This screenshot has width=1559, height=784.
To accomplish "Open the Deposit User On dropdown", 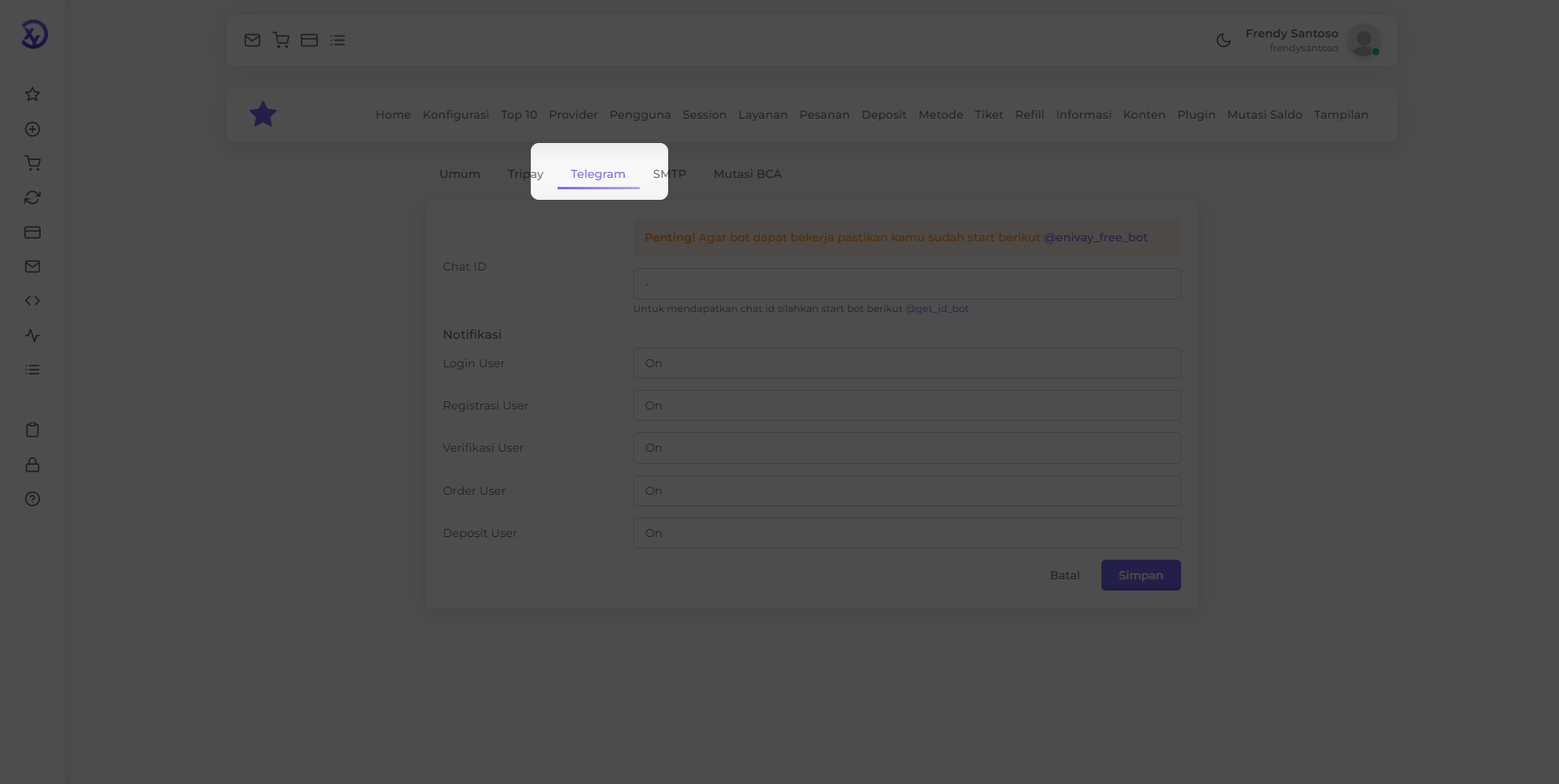I will (906, 533).
